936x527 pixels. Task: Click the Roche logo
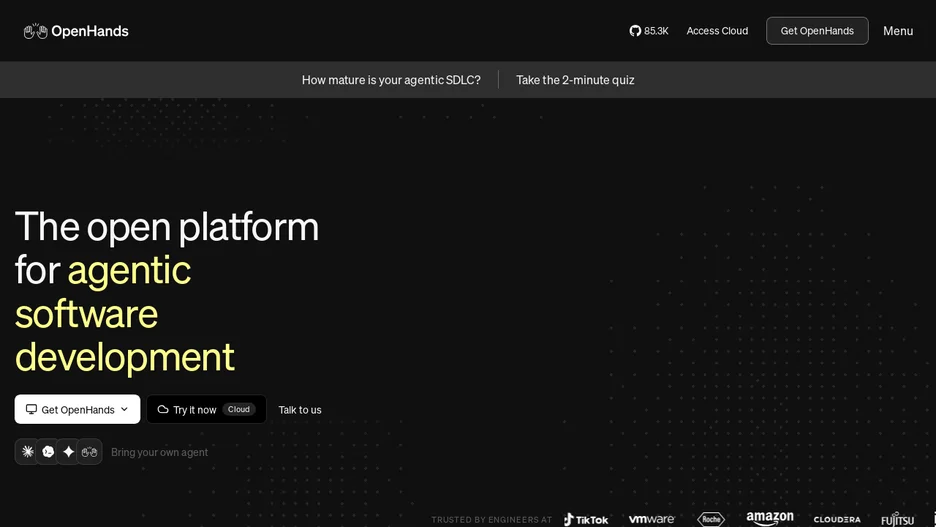[710, 519]
